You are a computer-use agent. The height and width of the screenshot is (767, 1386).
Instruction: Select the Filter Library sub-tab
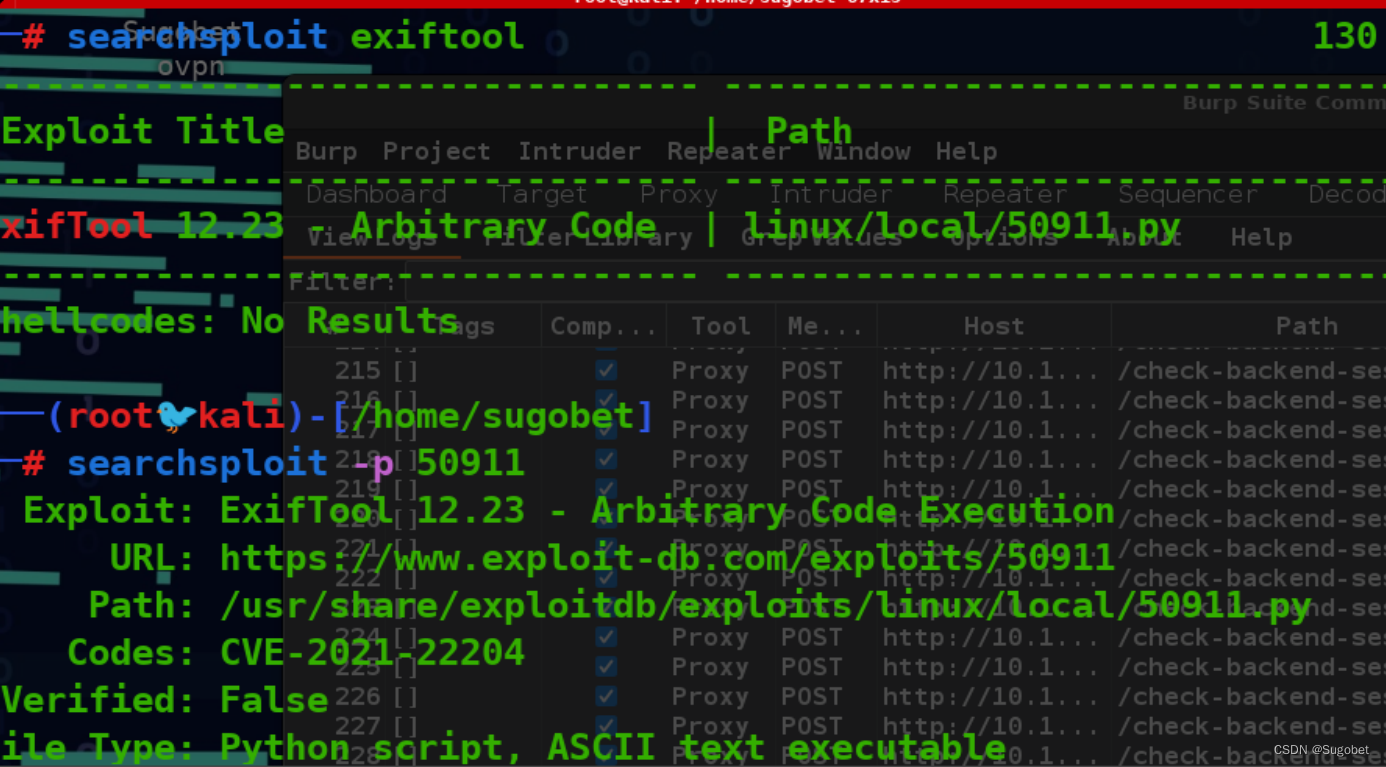click(x=588, y=238)
